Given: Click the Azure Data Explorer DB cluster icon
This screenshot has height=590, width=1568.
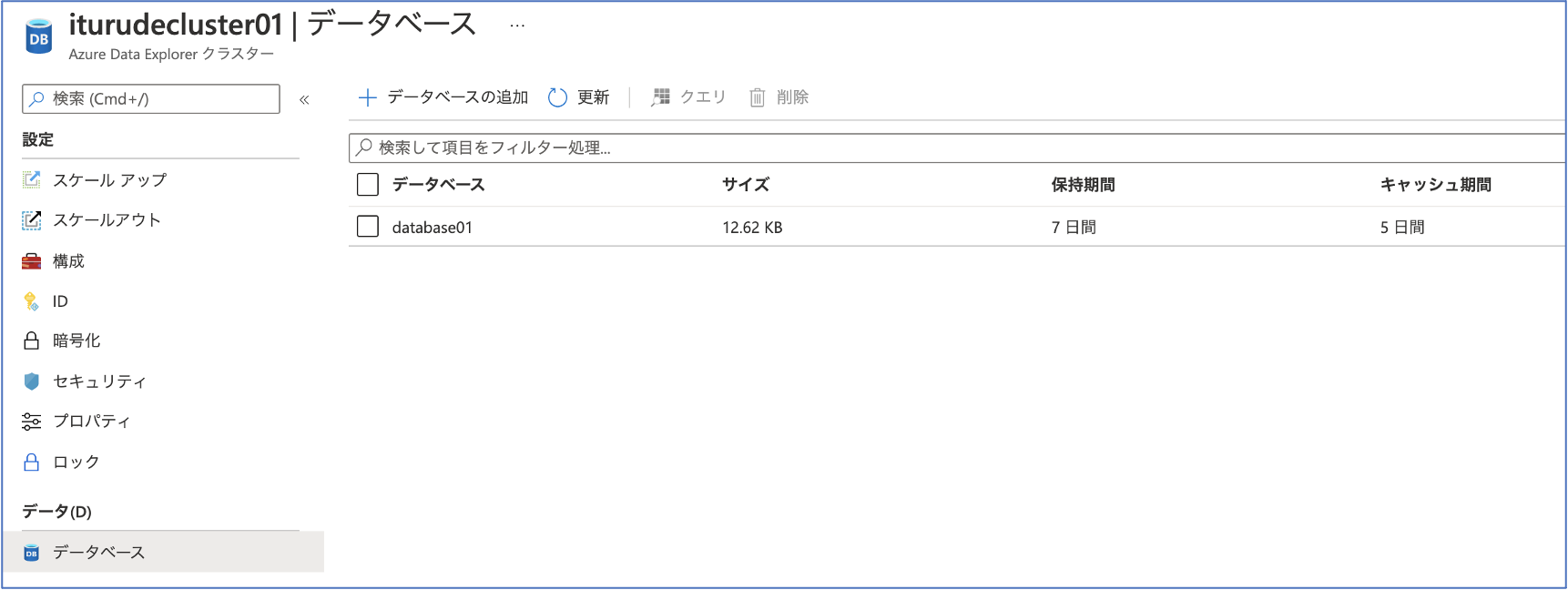Looking at the screenshot, I should tap(38, 36).
